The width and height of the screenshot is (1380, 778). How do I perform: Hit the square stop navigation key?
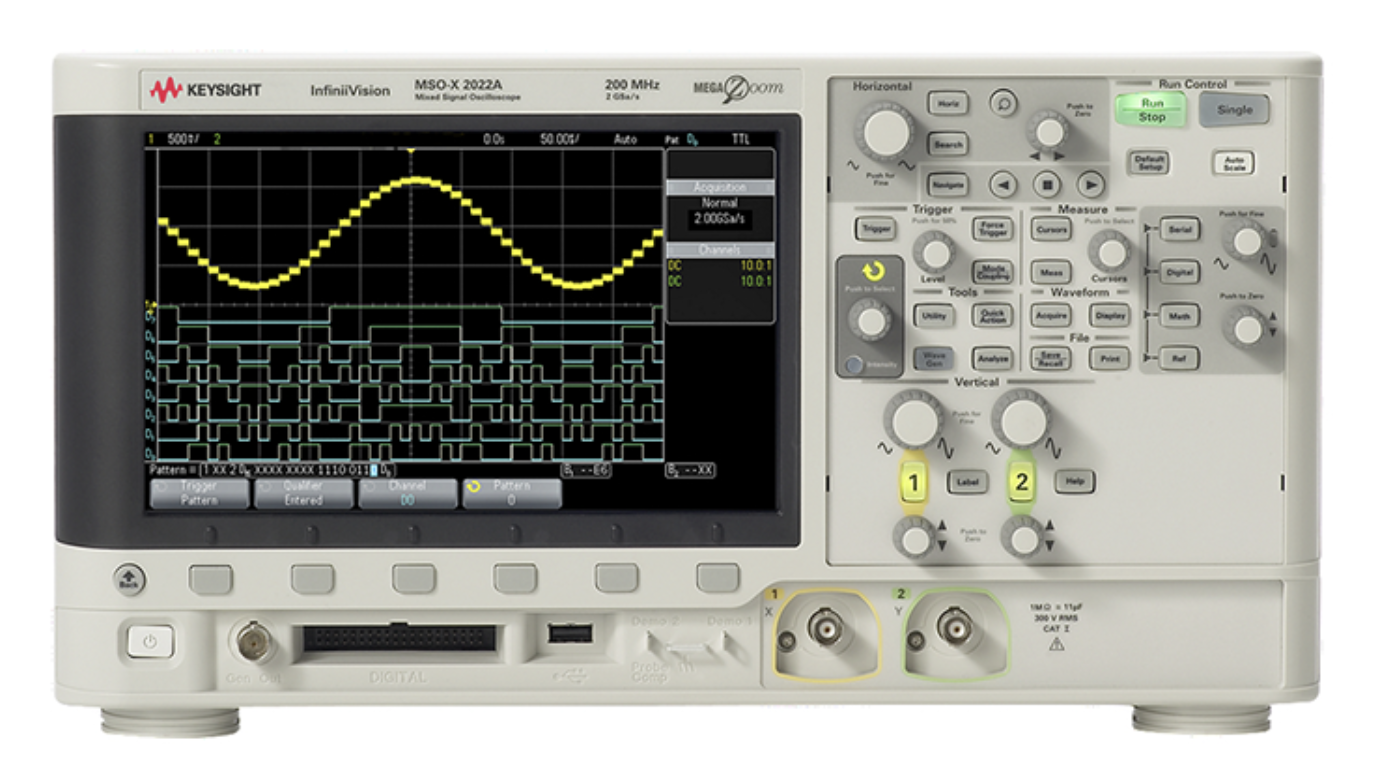tap(1047, 184)
